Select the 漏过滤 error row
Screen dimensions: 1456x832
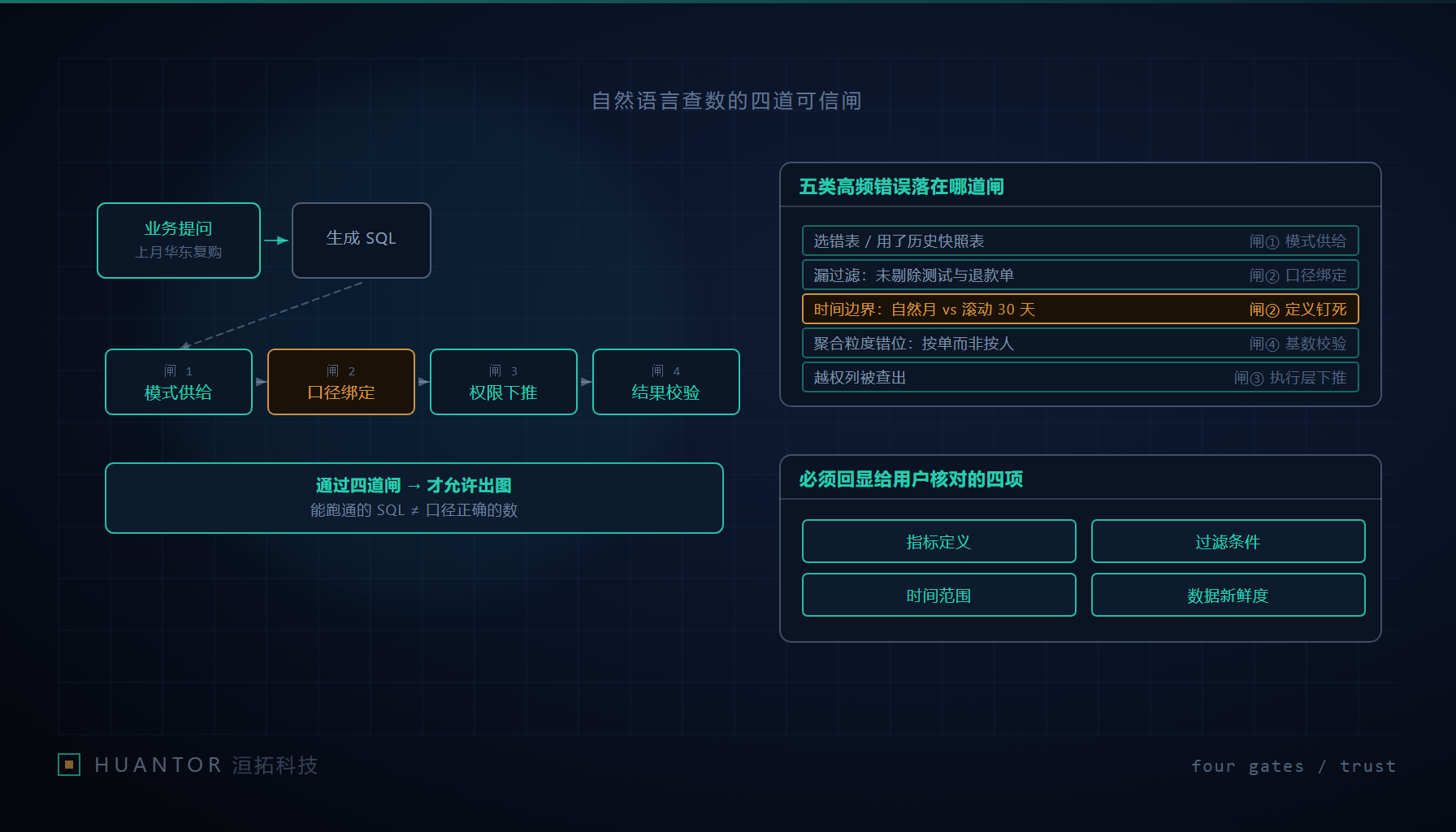tap(1081, 275)
